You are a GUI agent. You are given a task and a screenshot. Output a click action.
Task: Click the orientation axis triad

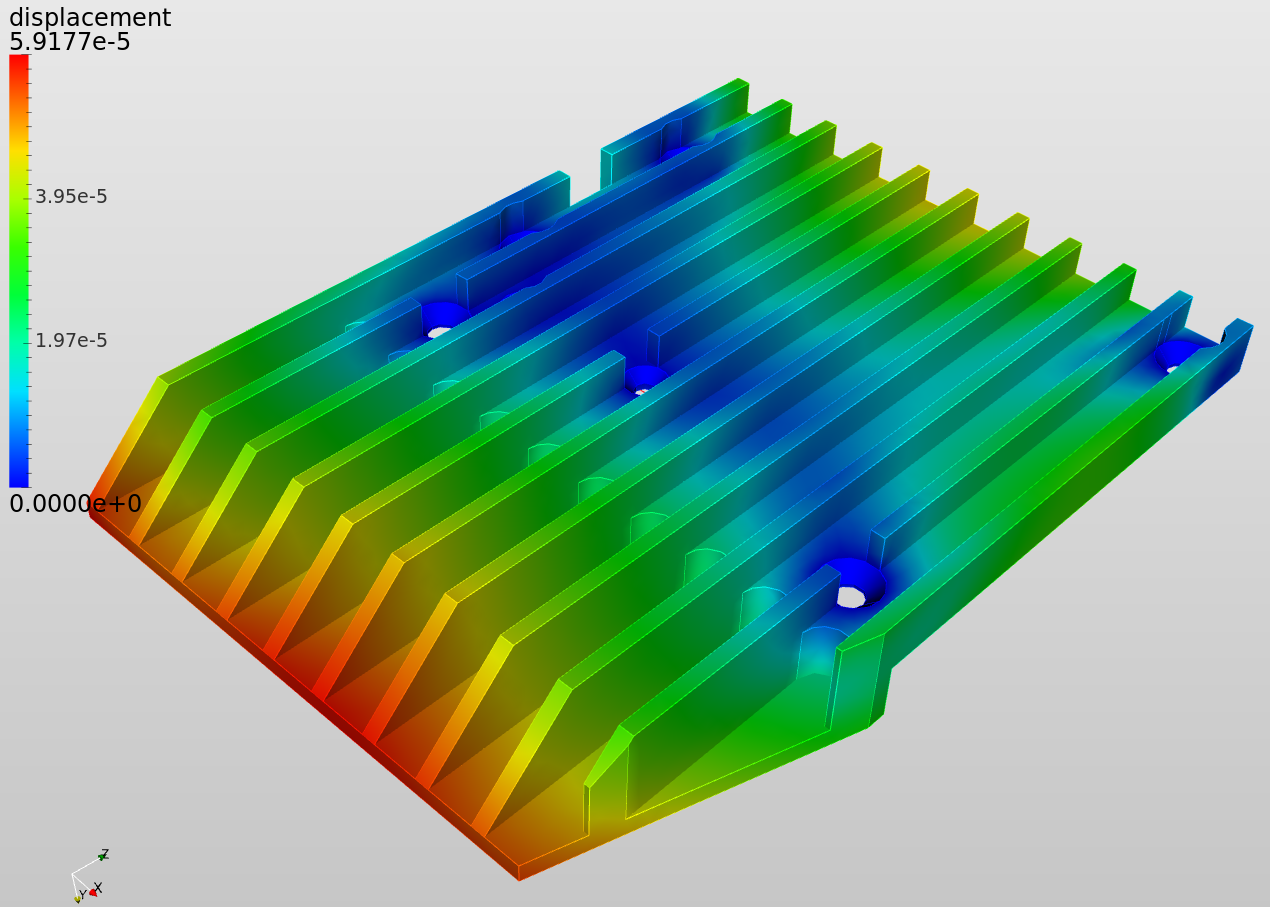click(89, 876)
